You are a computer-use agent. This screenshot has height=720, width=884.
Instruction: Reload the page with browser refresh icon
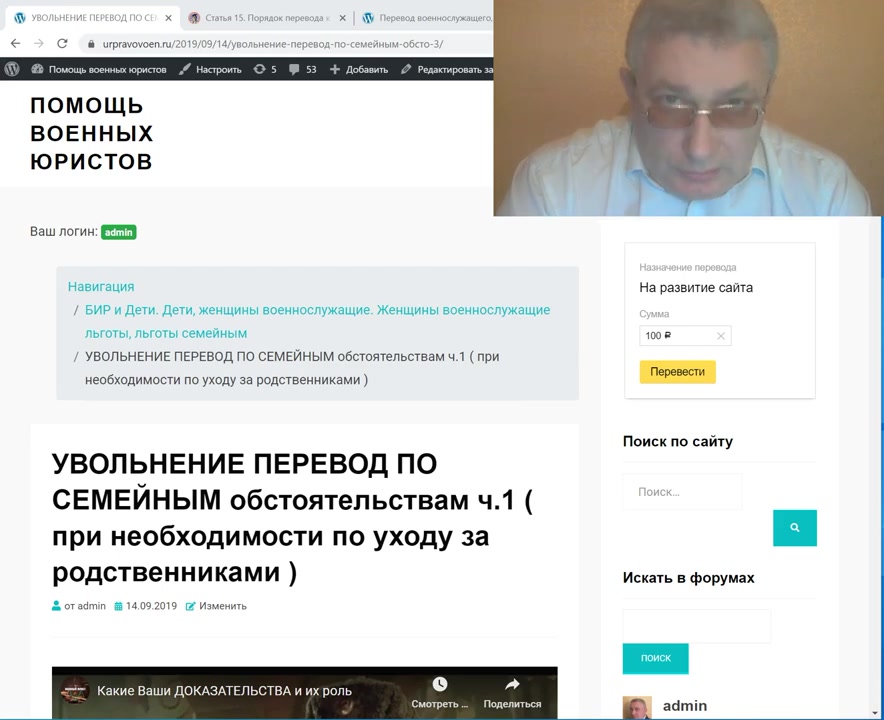tap(62, 44)
